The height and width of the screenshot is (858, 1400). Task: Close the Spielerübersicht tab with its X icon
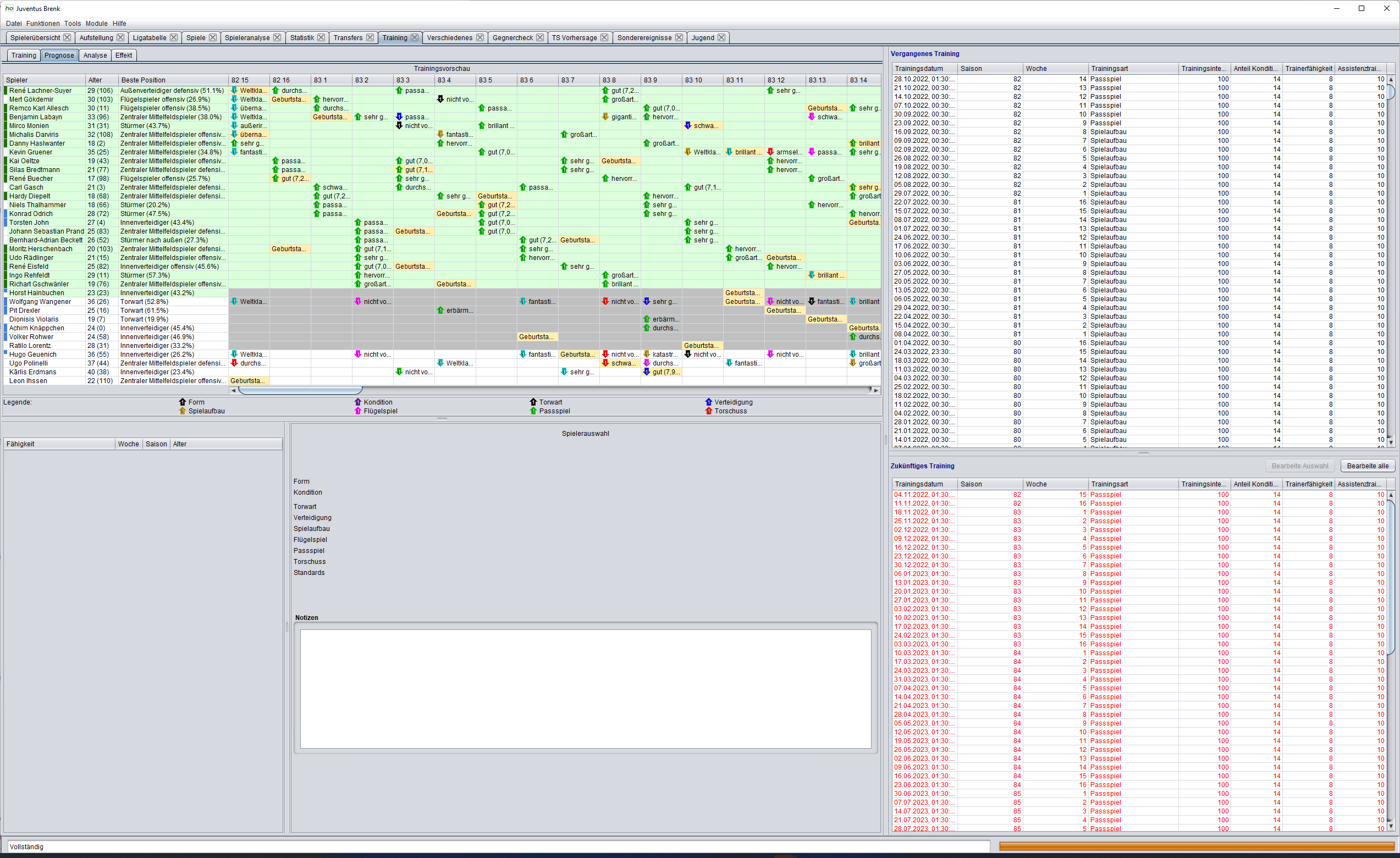coord(67,37)
